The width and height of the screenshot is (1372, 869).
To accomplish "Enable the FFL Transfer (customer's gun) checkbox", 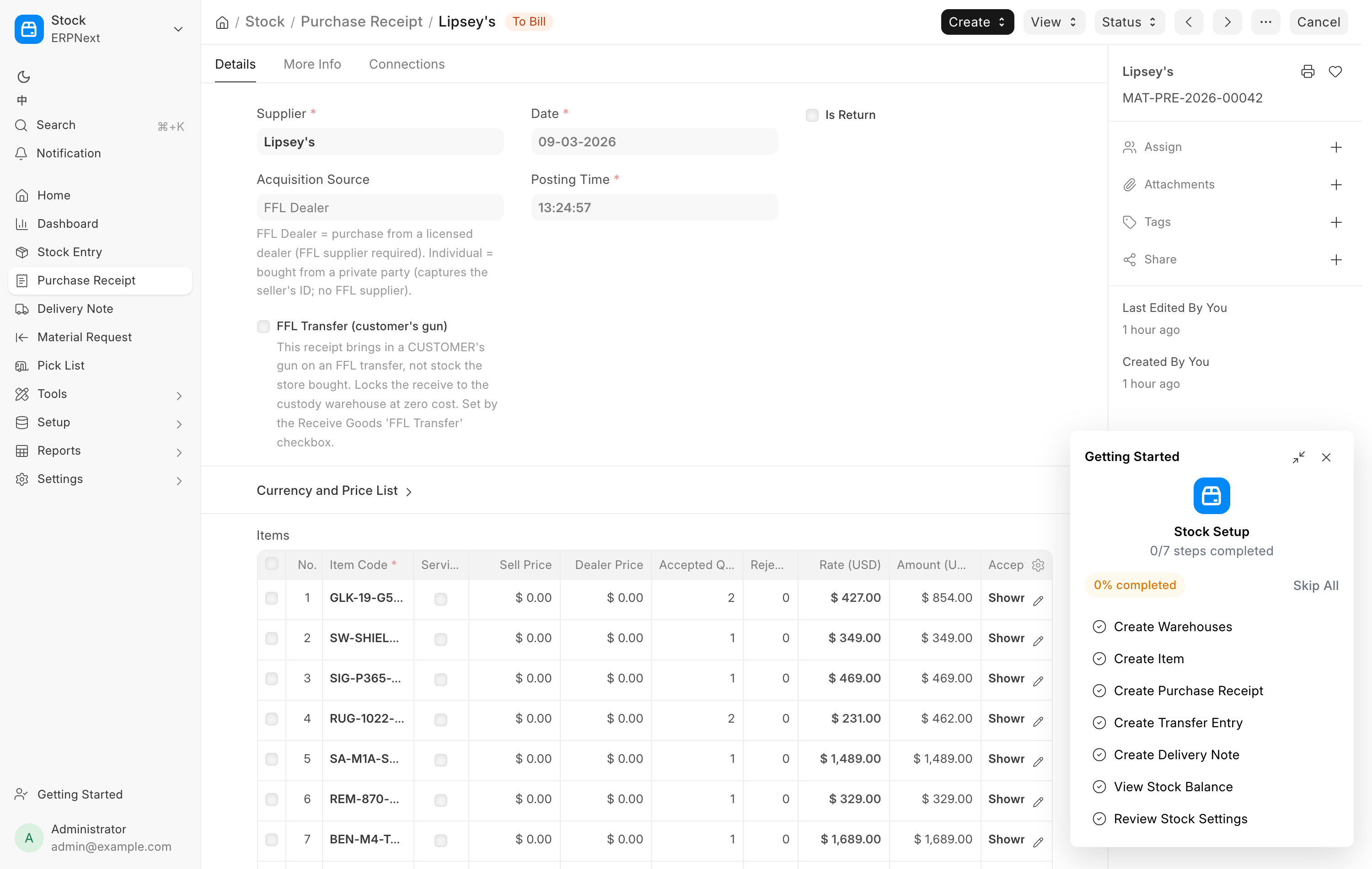I will pyautogui.click(x=263, y=326).
